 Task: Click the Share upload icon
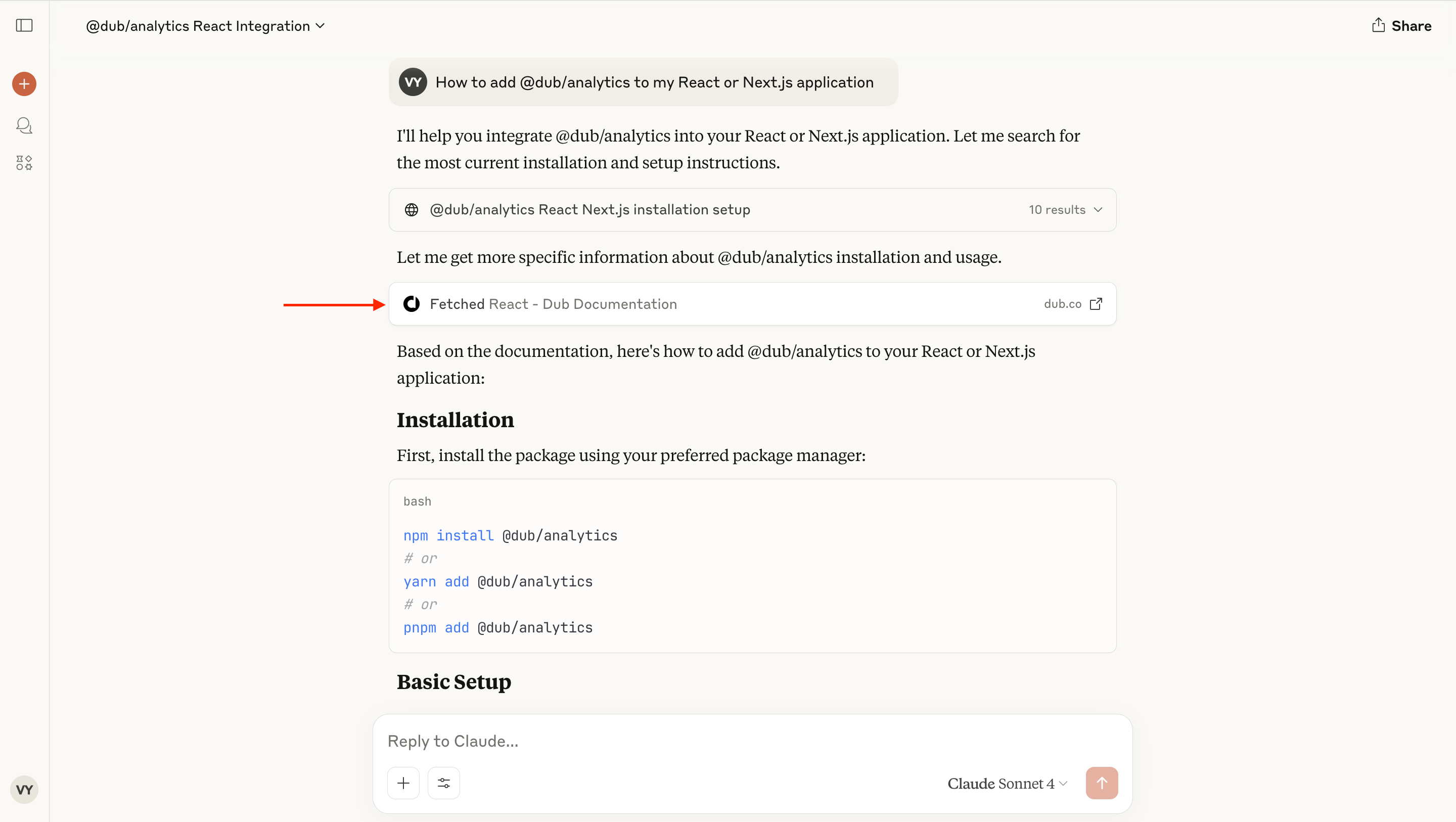tap(1378, 25)
